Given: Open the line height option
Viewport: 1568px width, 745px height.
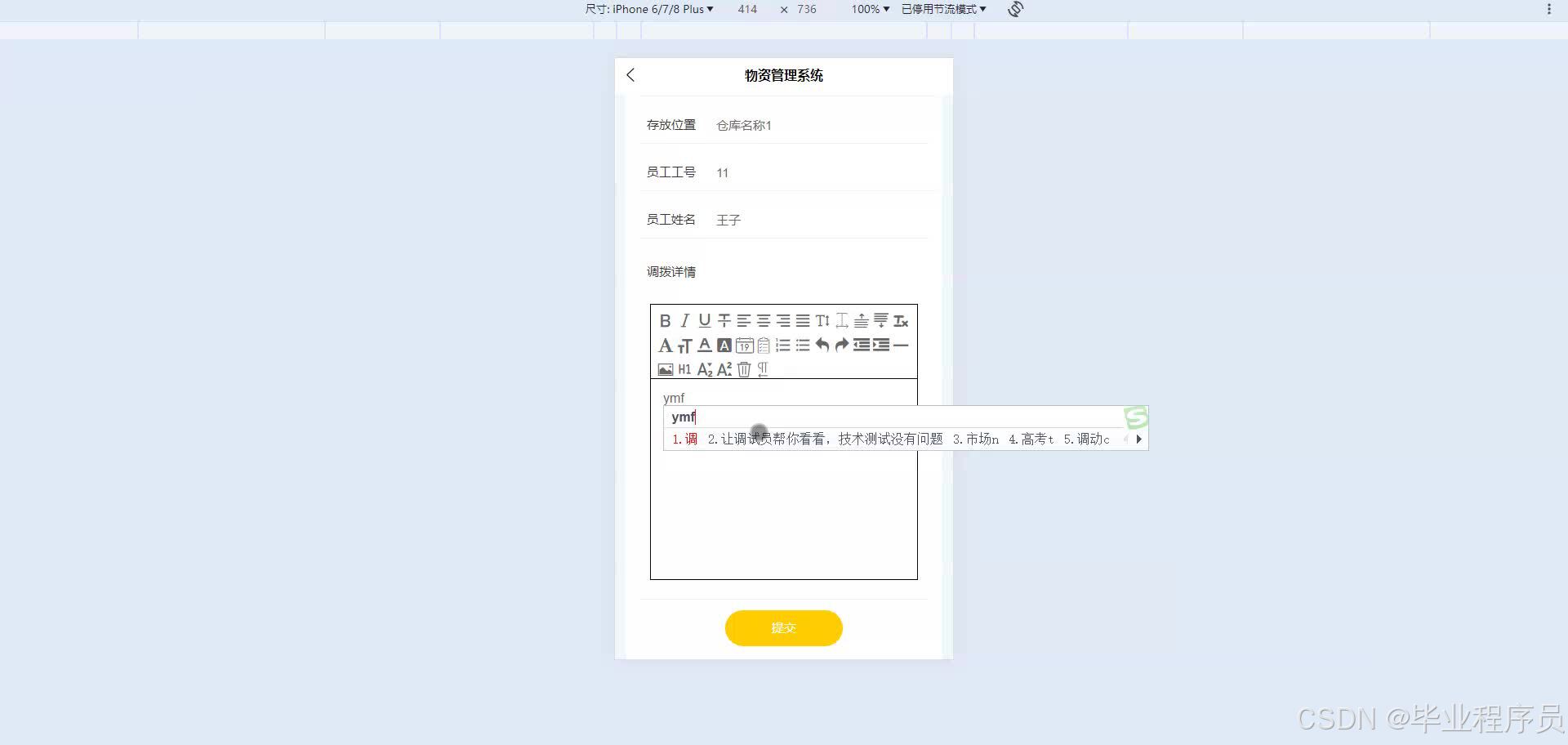Looking at the screenshot, I should (x=822, y=321).
